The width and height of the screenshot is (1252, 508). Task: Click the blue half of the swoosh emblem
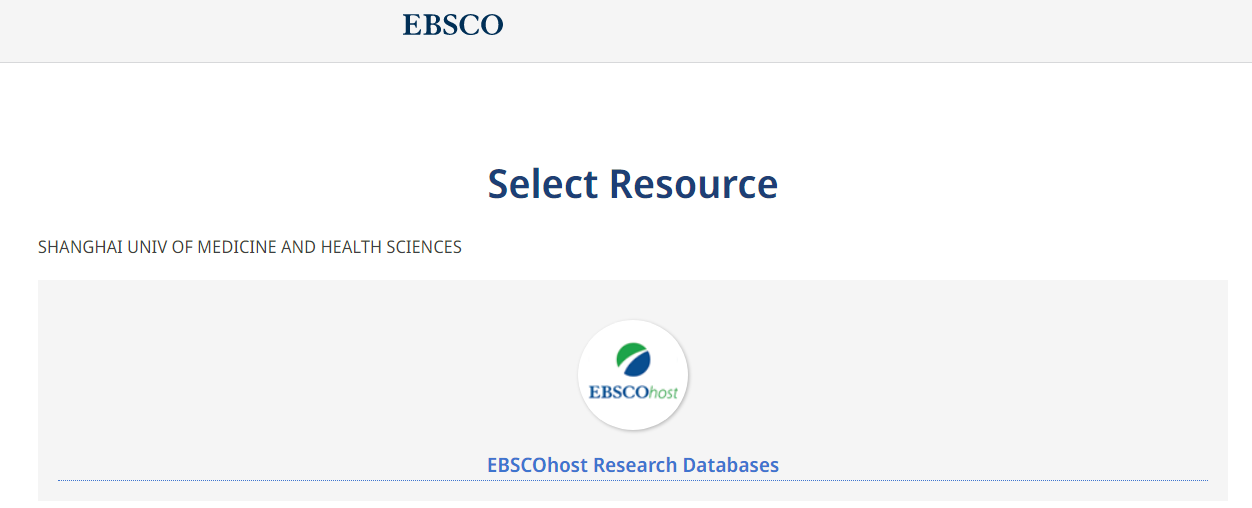pyautogui.click(x=637, y=363)
